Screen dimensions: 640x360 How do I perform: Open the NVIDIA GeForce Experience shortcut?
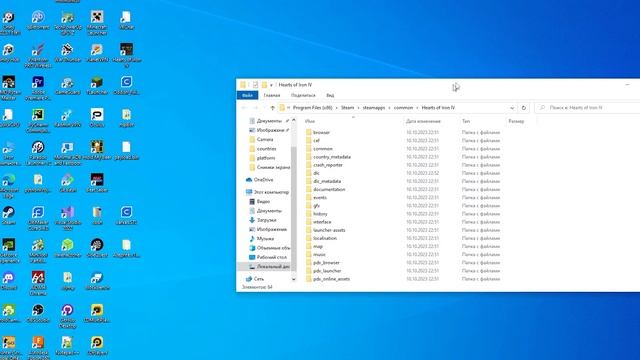(x=9, y=251)
